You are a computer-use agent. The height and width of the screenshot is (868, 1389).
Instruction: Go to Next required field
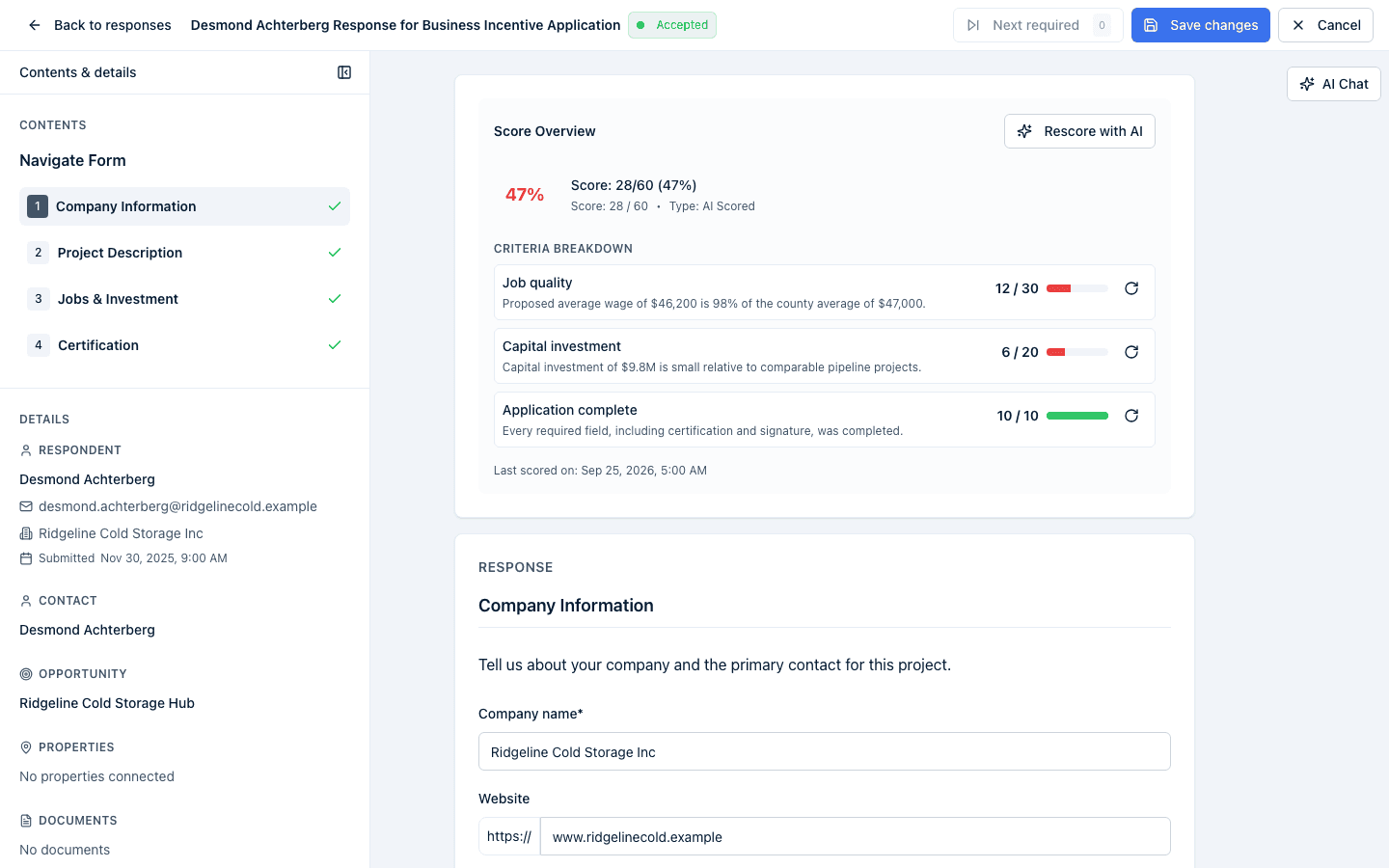pos(1038,25)
